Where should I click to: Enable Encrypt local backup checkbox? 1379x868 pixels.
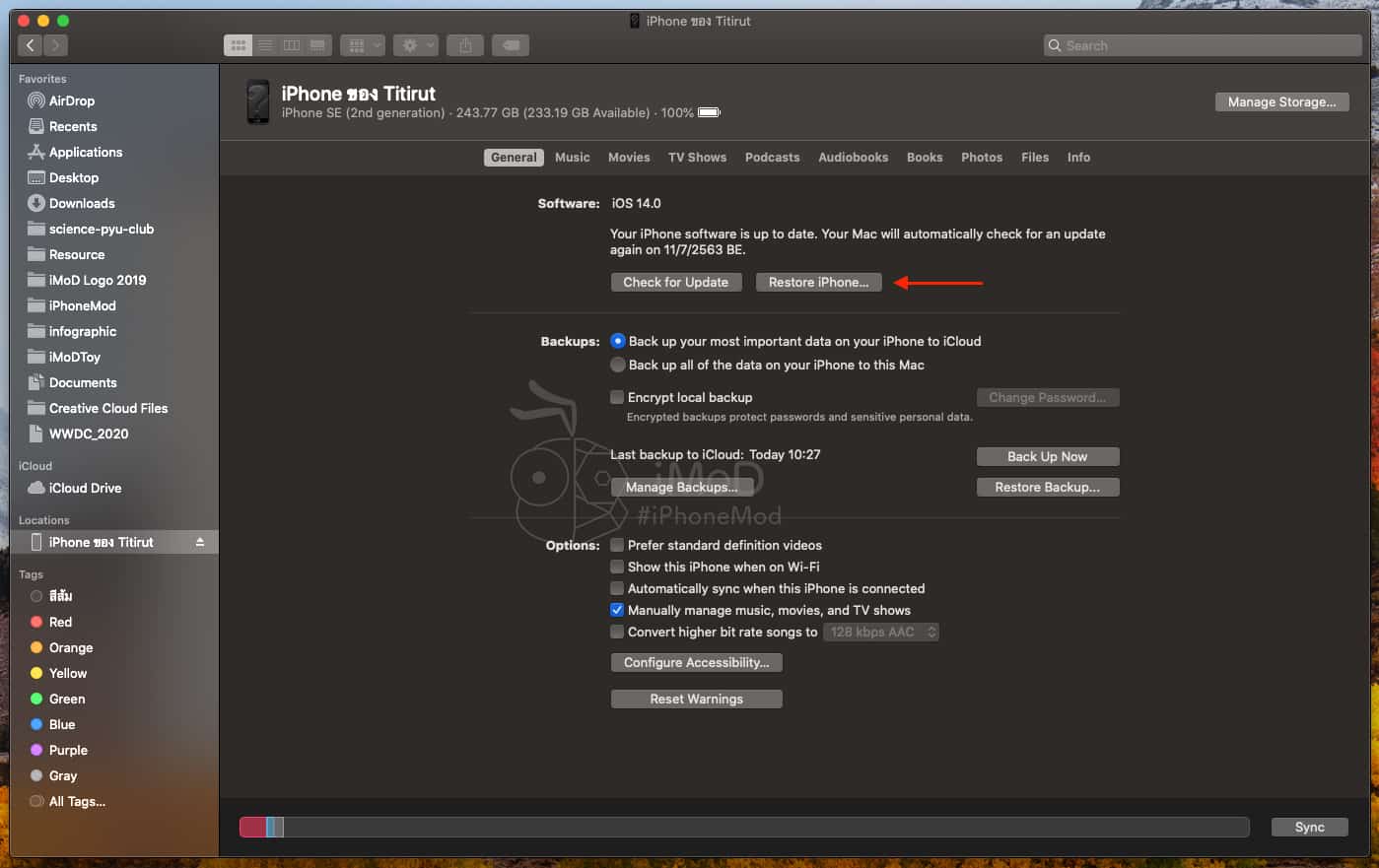[x=617, y=397]
